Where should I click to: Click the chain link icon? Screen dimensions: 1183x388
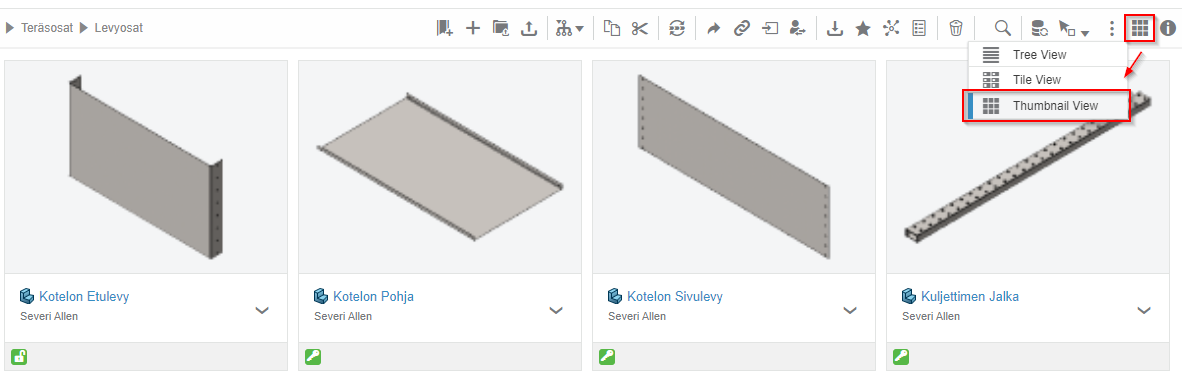742,29
